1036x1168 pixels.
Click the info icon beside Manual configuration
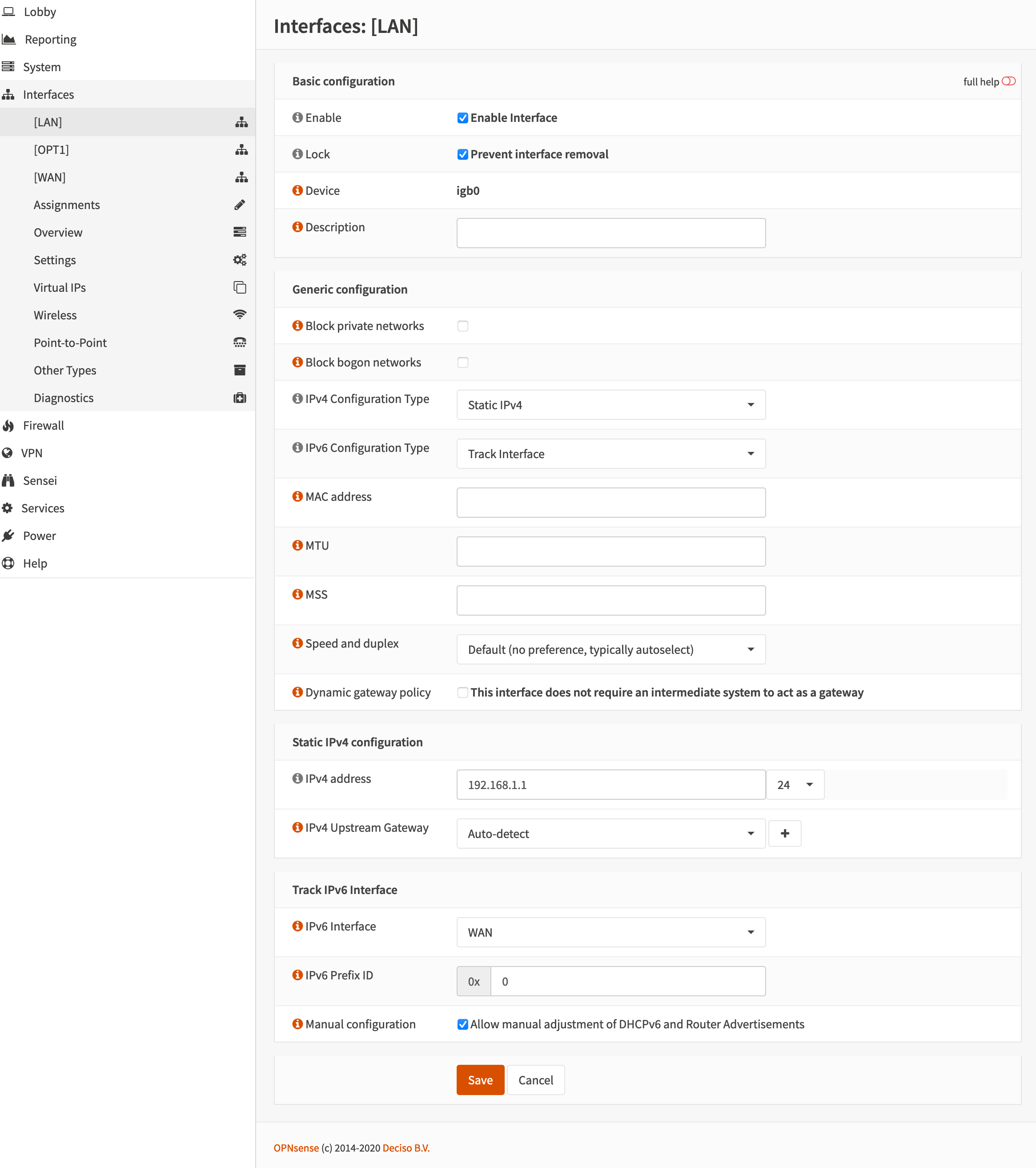(x=297, y=1024)
